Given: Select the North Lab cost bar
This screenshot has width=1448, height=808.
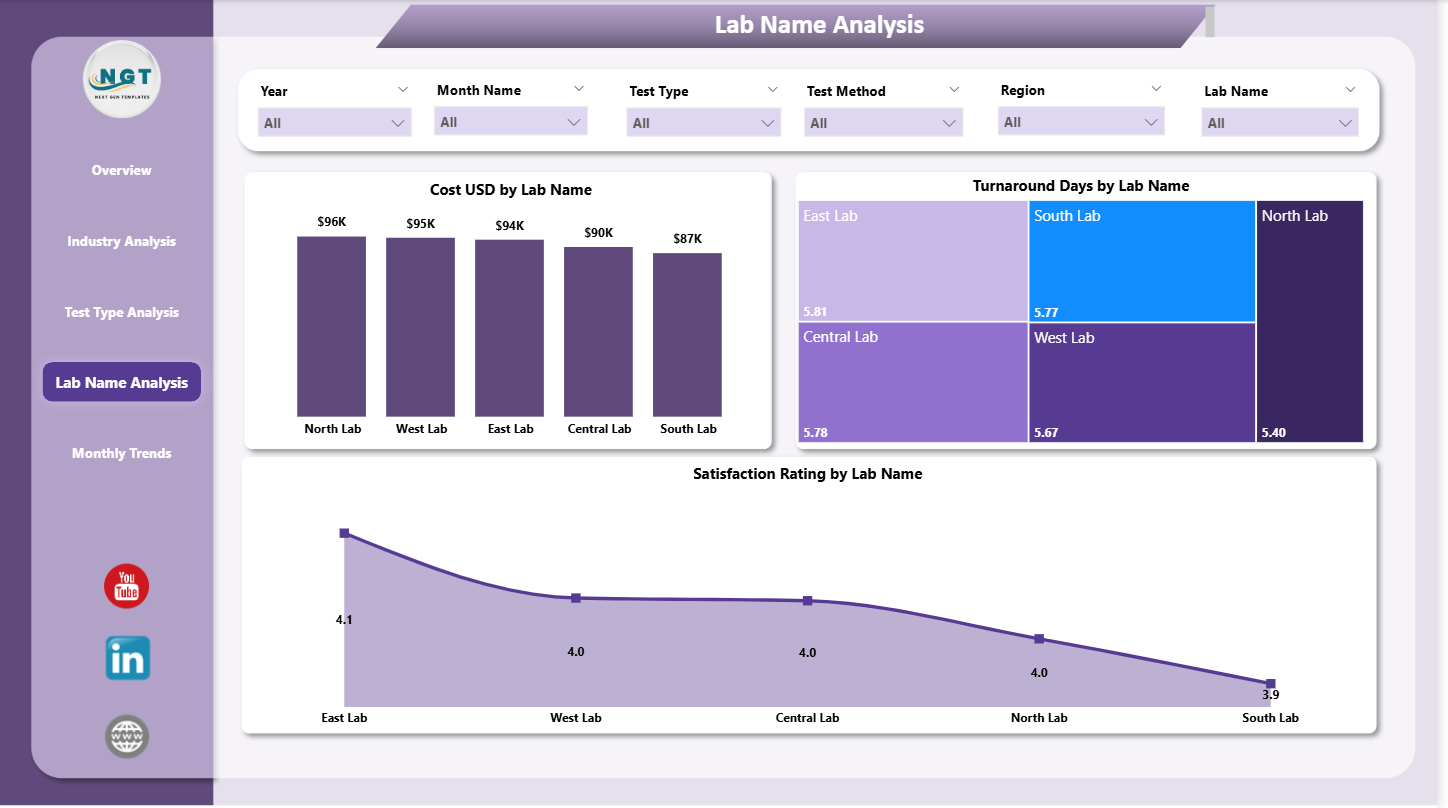Looking at the screenshot, I should click(331, 326).
